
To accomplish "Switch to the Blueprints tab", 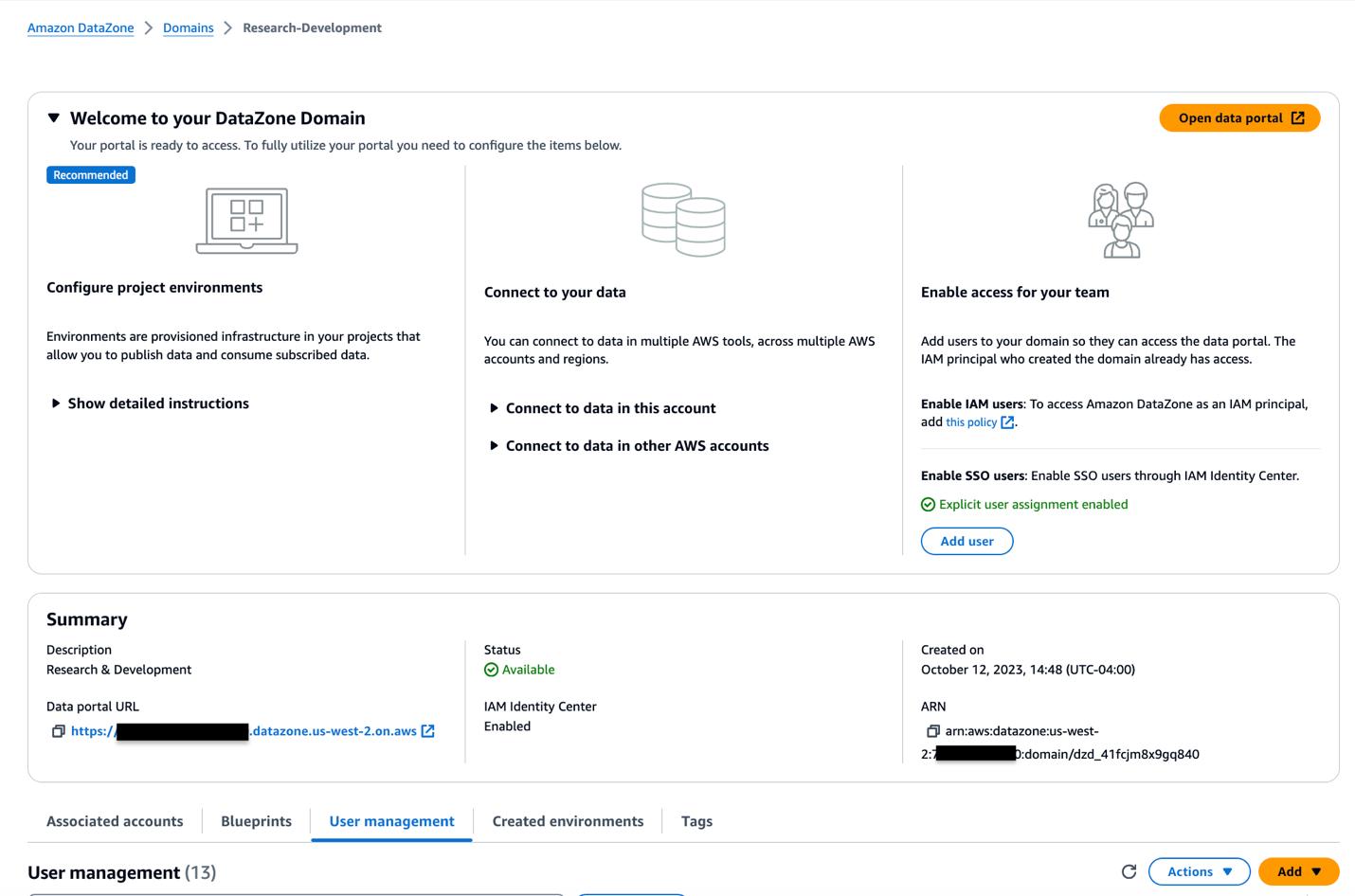I will 255,821.
